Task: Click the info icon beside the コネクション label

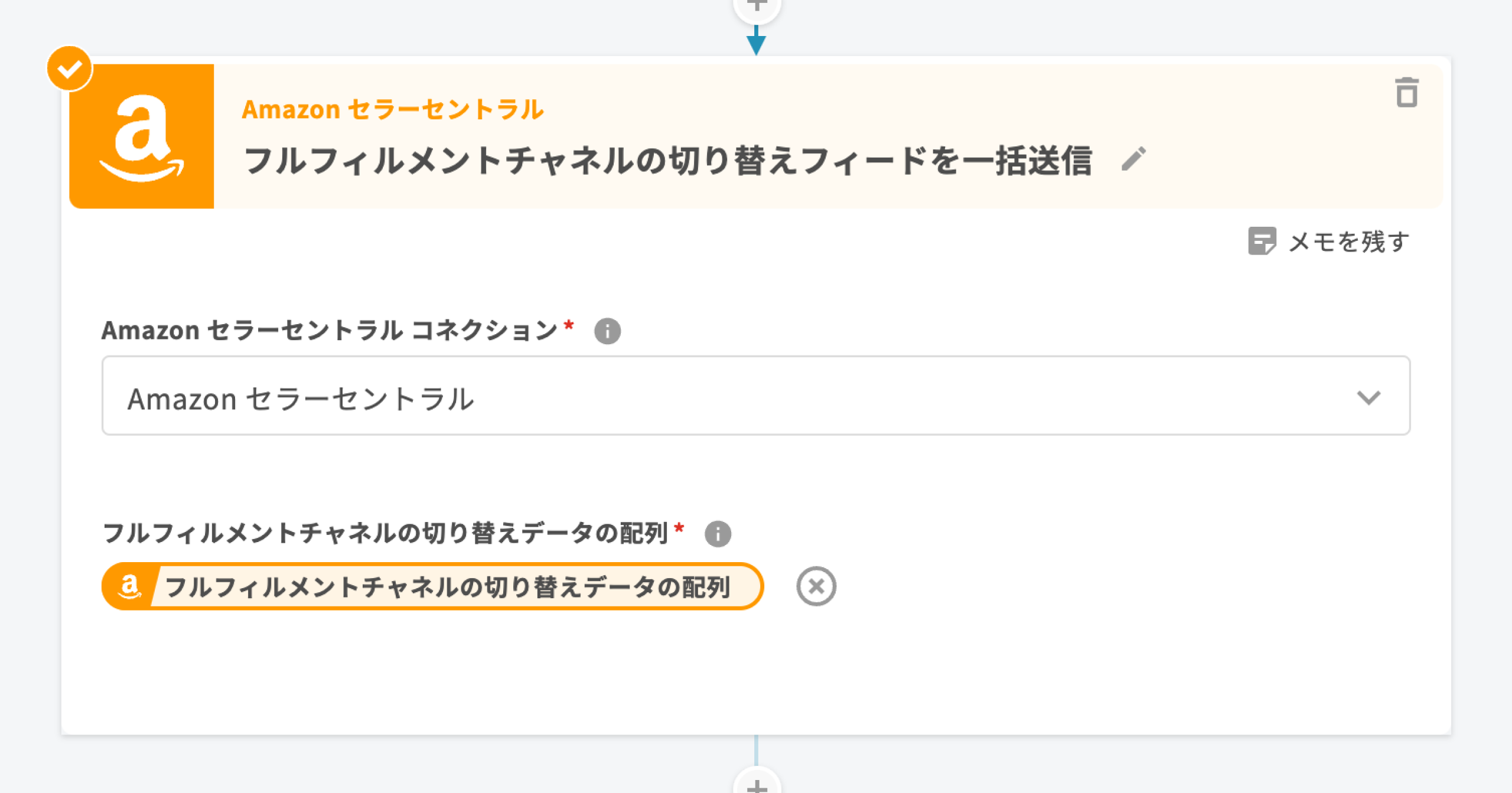Action: 607,331
